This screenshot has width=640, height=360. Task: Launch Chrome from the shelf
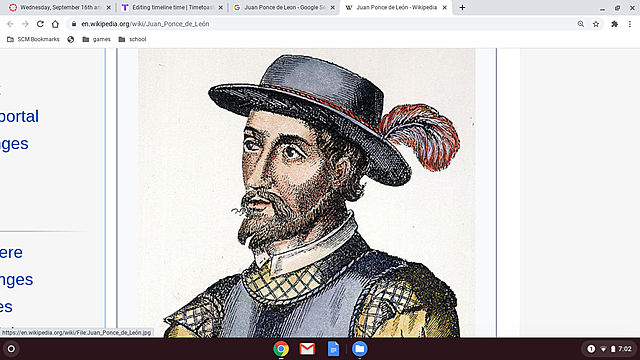(281, 349)
